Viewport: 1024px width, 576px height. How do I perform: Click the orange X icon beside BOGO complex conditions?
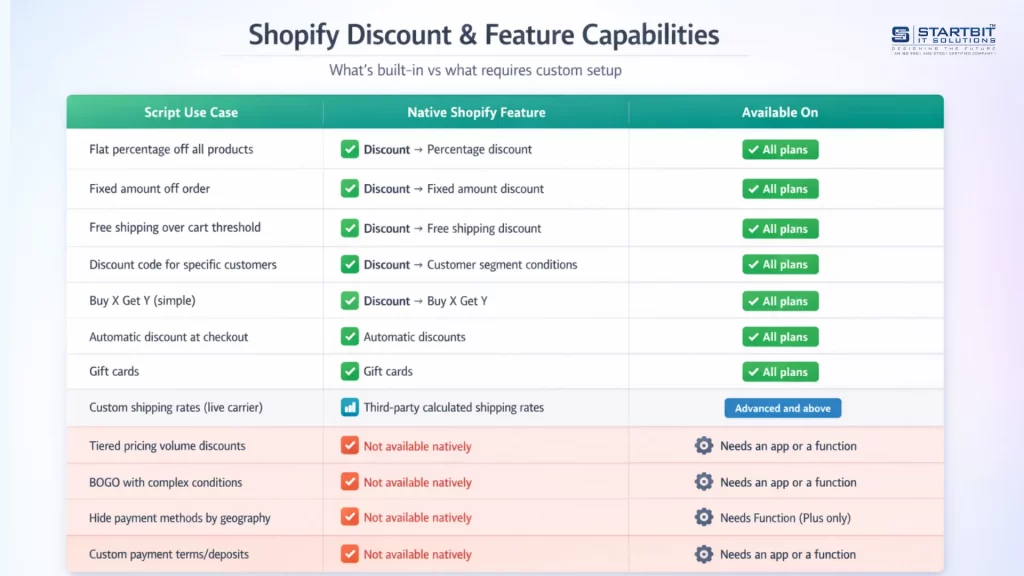point(349,482)
